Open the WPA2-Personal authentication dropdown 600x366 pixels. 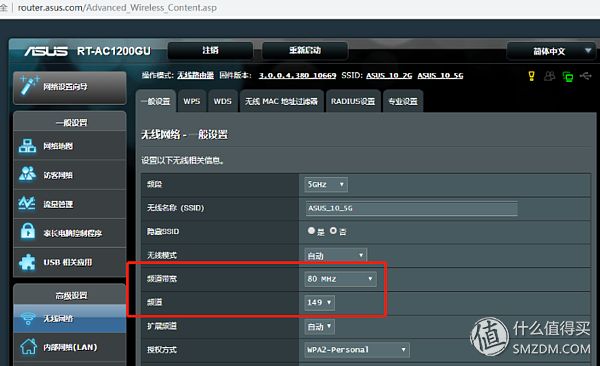click(357, 350)
